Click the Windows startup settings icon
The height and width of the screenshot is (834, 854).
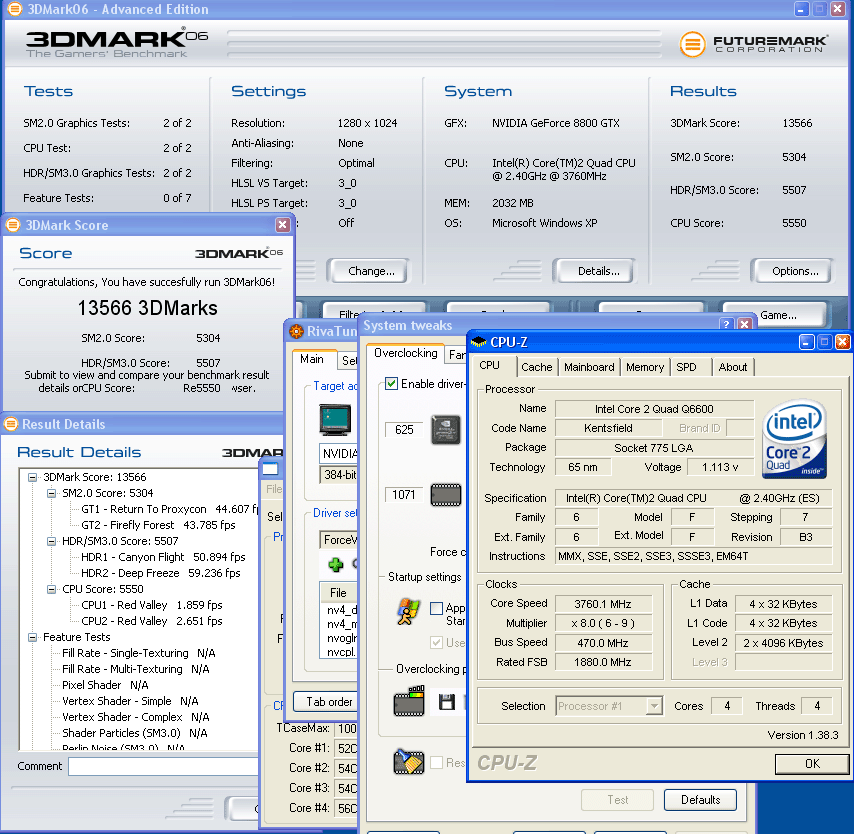[408, 610]
